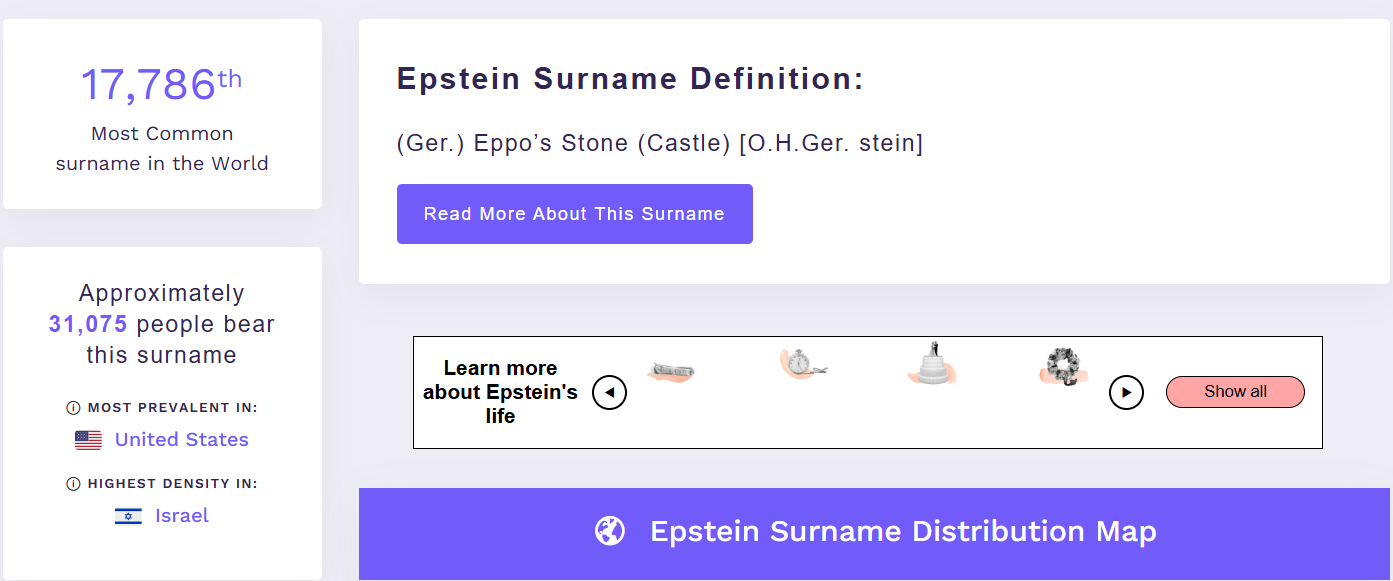Advance carousel with next arrow button

(x=1126, y=392)
